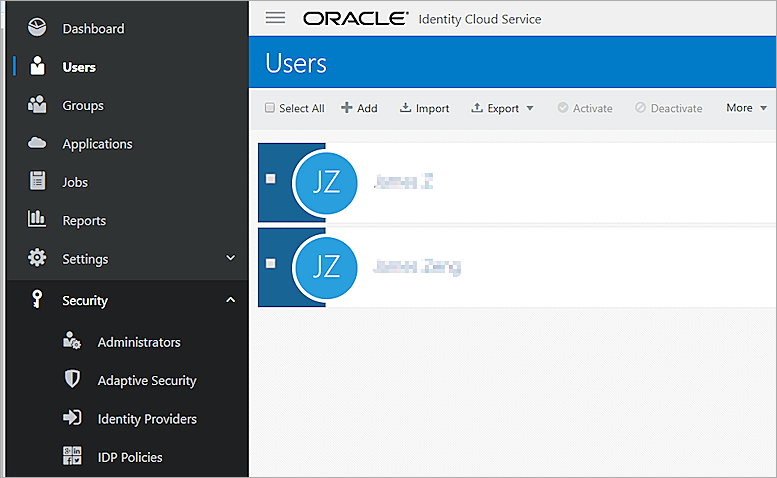The width and height of the screenshot is (777, 478).
Task: Open the Export dropdown menu
Action: coord(503,108)
